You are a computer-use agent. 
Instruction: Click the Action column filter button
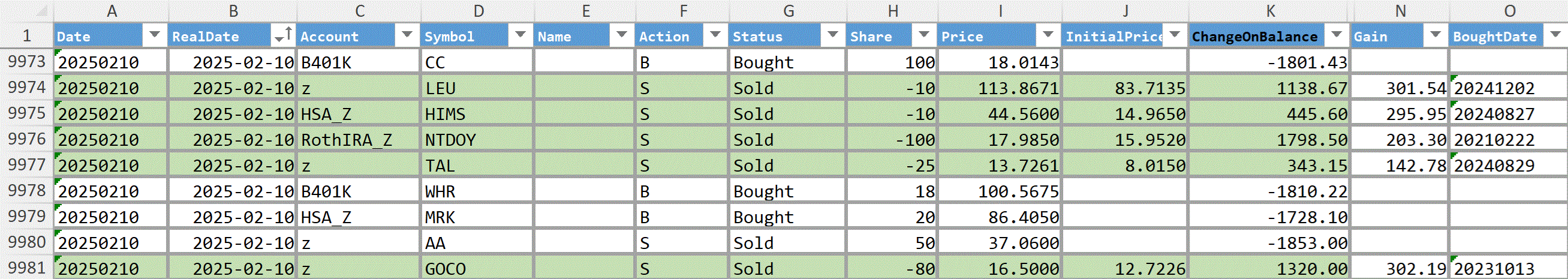click(715, 35)
